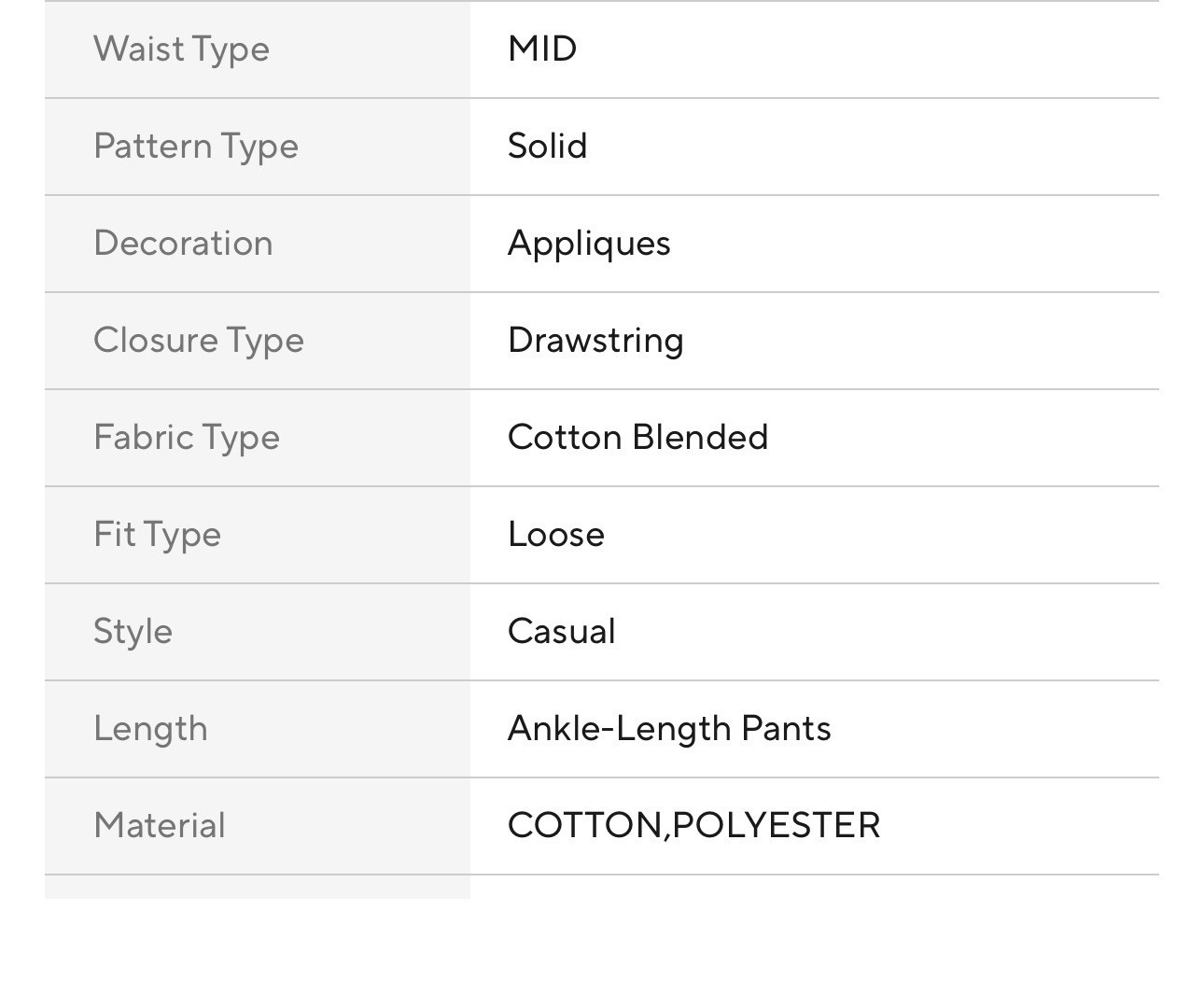
Task: Click the blank value cell below COTTON,POLYESTER
Action: [814, 888]
